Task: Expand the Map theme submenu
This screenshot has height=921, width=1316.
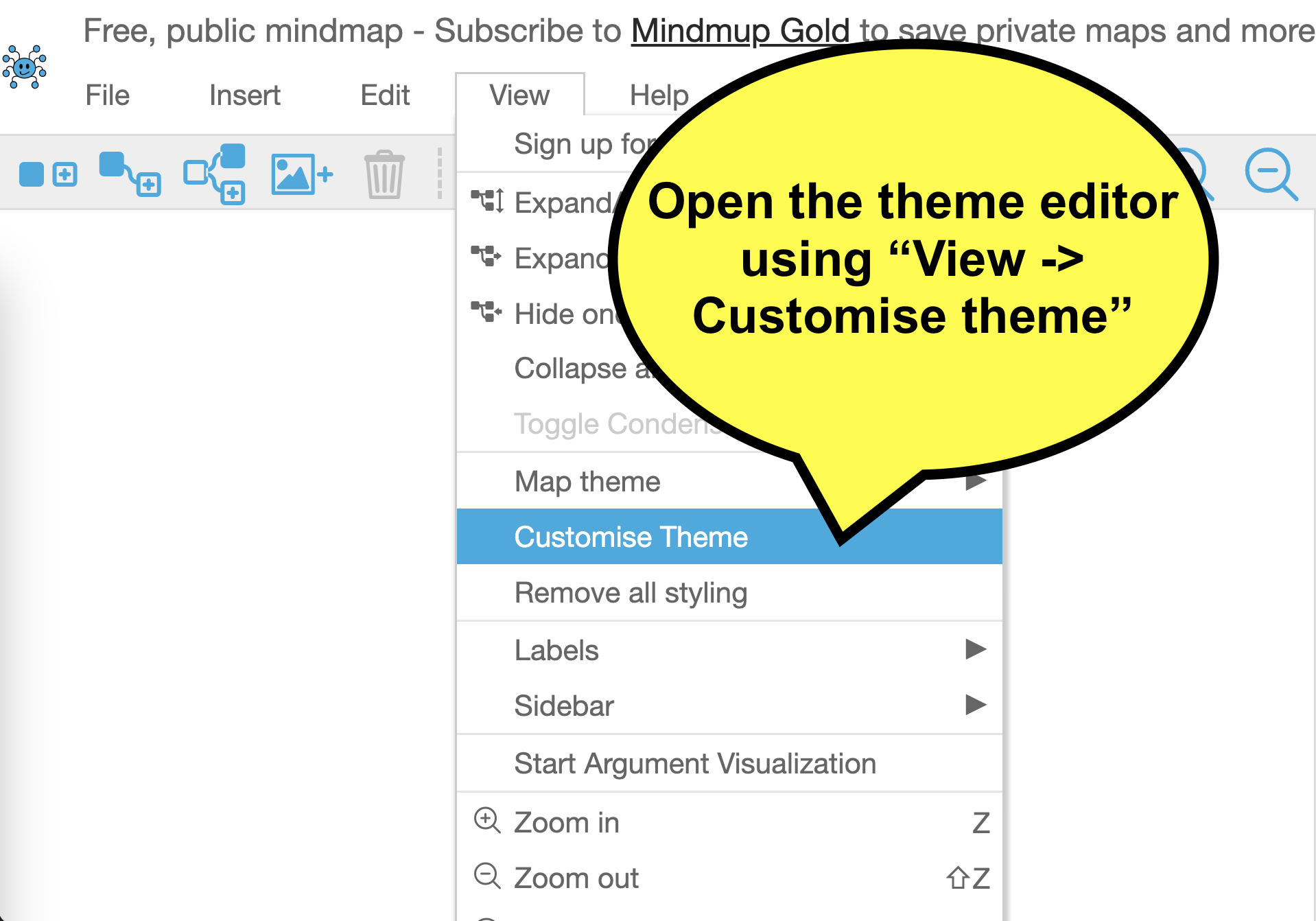Action: pyautogui.click(x=729, y=481)
